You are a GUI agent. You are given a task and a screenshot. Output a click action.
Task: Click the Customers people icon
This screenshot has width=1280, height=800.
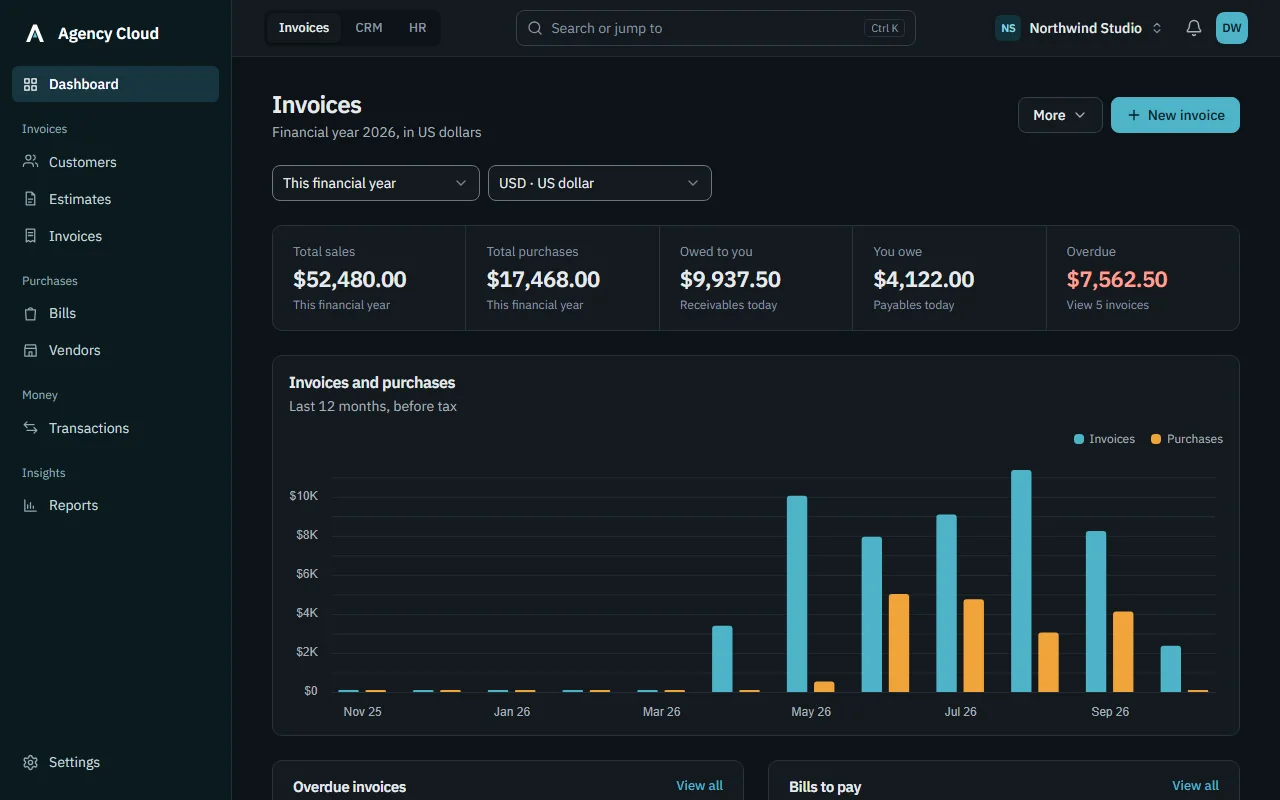30,162
